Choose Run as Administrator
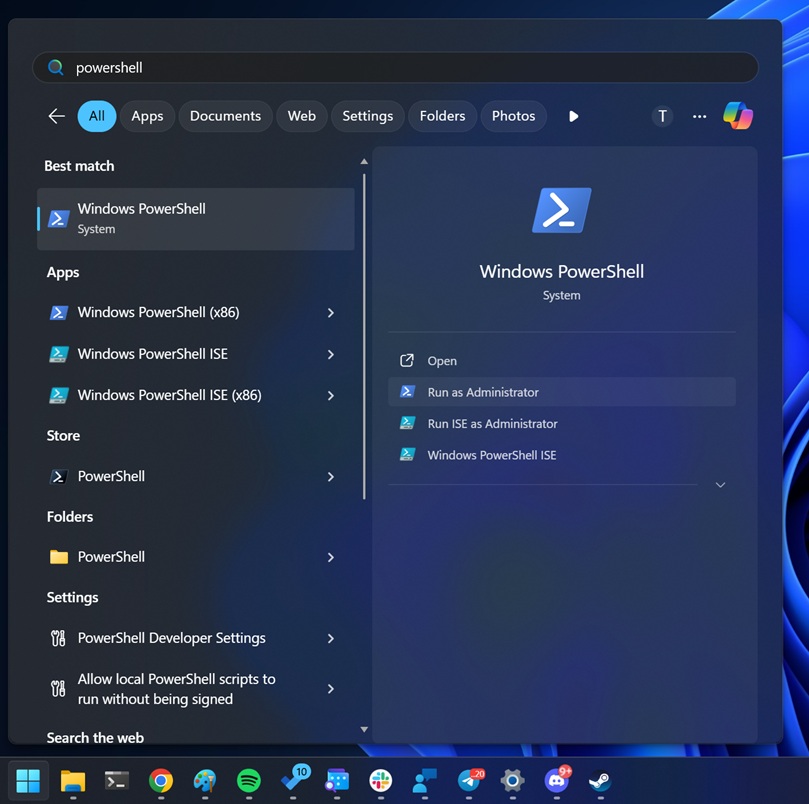809x804 pixels. (x=483, y=392)
